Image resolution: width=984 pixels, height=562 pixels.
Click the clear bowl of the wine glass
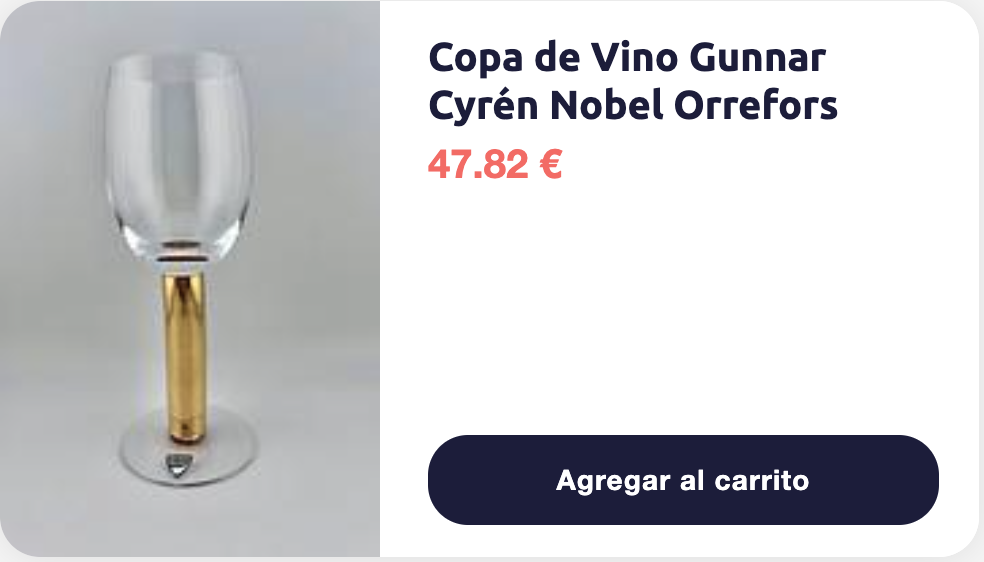tap(179, 155)
